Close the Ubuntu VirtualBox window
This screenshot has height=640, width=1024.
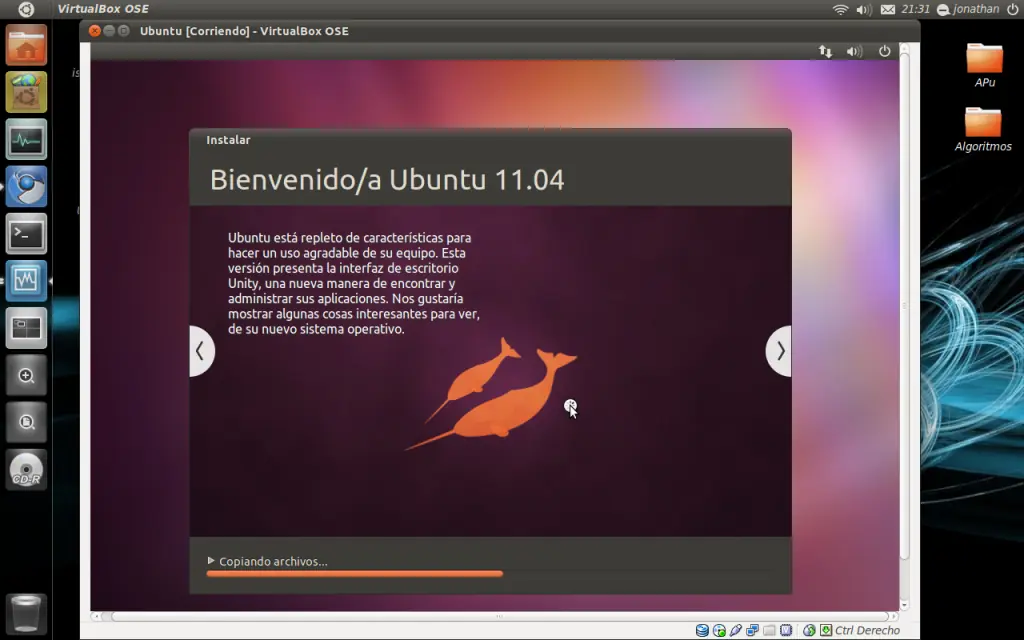click(x=95, y=31)
